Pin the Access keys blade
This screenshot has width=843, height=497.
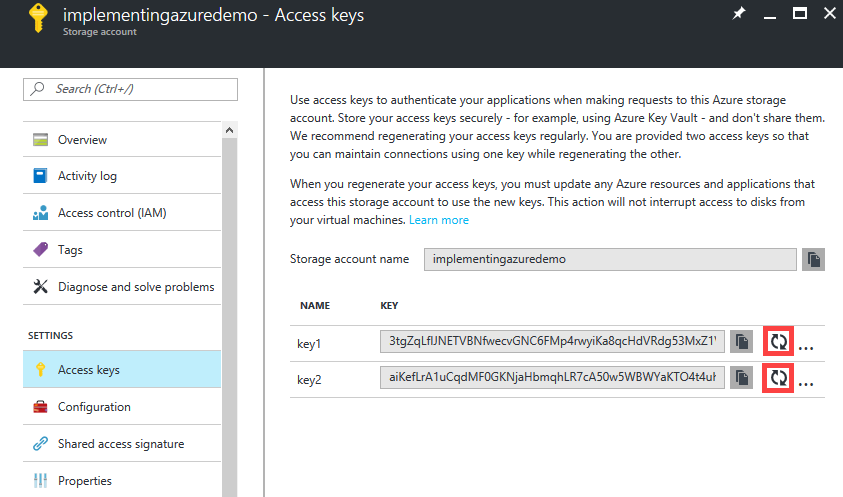click(x=738, y=14)
